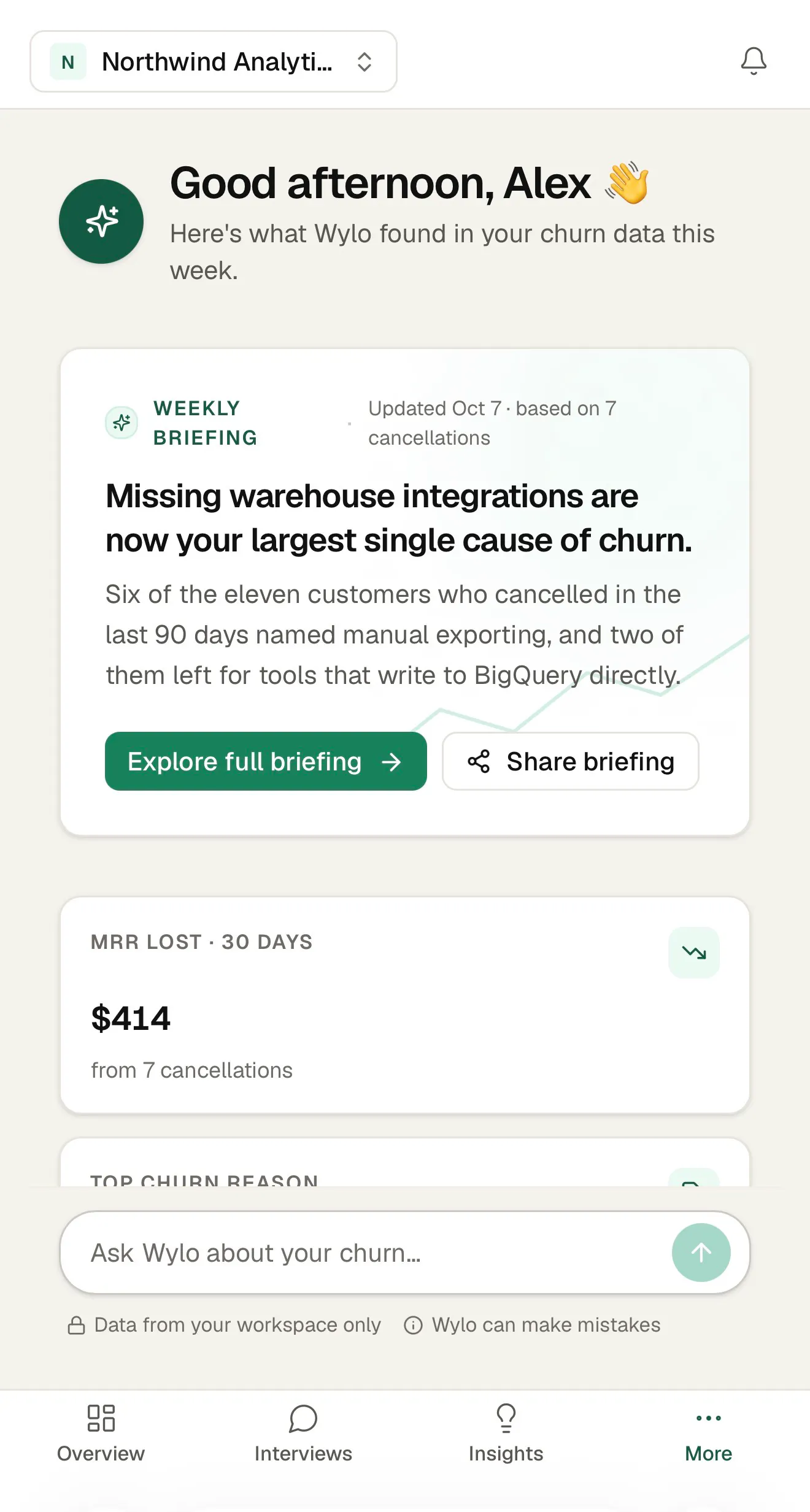Open the More menu tab
Screen dimensions: 810x1512
(709, 1434)
